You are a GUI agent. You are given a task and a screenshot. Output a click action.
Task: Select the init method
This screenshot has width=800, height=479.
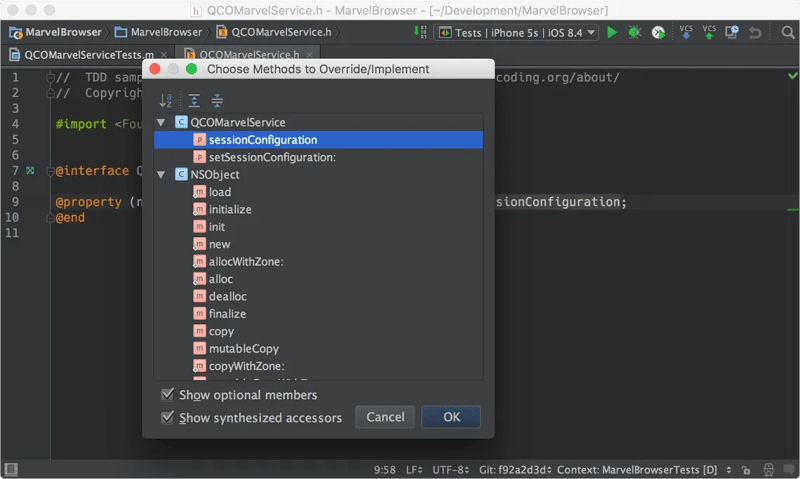pyautogui.click(x=318, y=226)
